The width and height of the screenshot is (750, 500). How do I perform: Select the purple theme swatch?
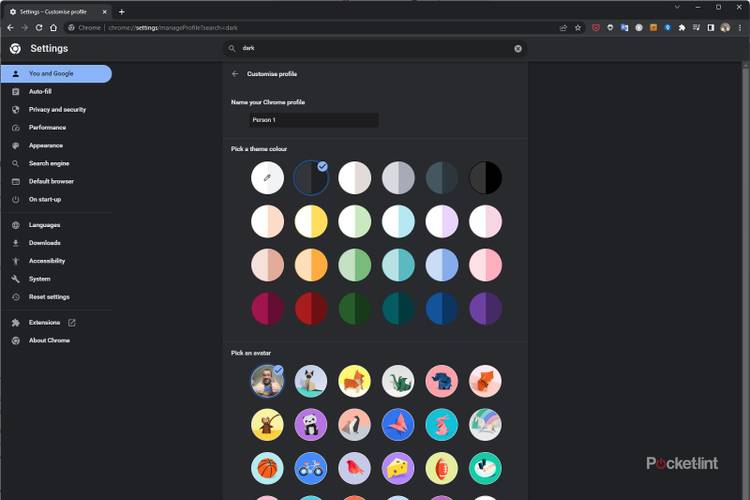485,309
